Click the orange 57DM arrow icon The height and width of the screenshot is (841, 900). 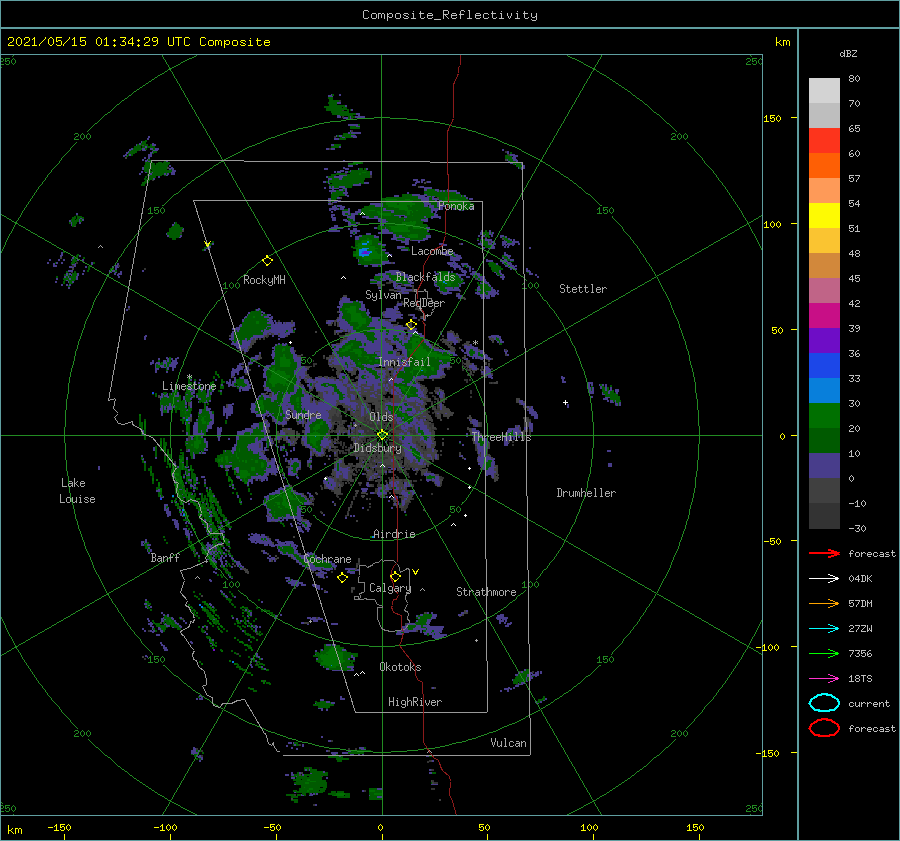[824, 603]
